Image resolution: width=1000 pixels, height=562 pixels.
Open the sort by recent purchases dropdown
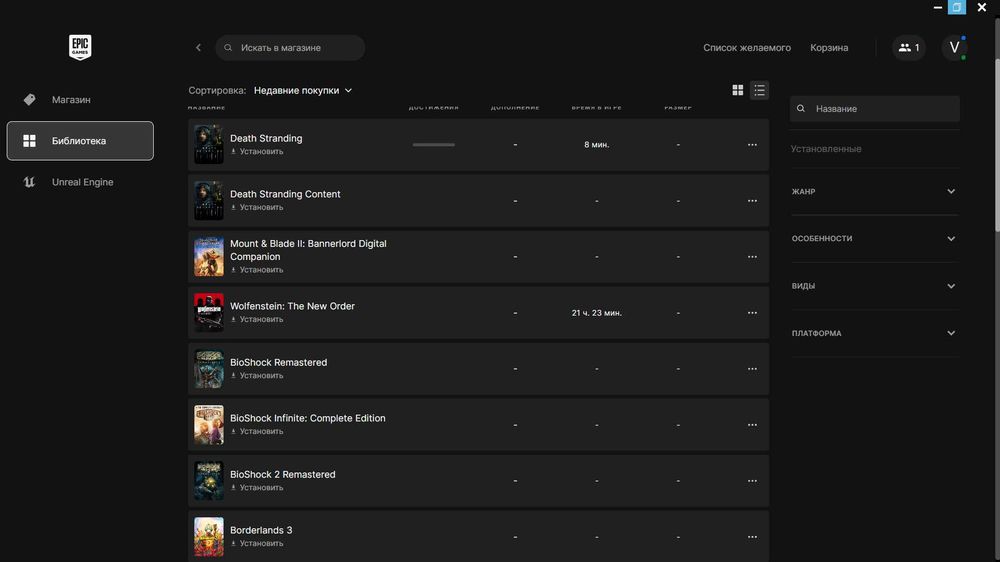(x=303, y=90)
